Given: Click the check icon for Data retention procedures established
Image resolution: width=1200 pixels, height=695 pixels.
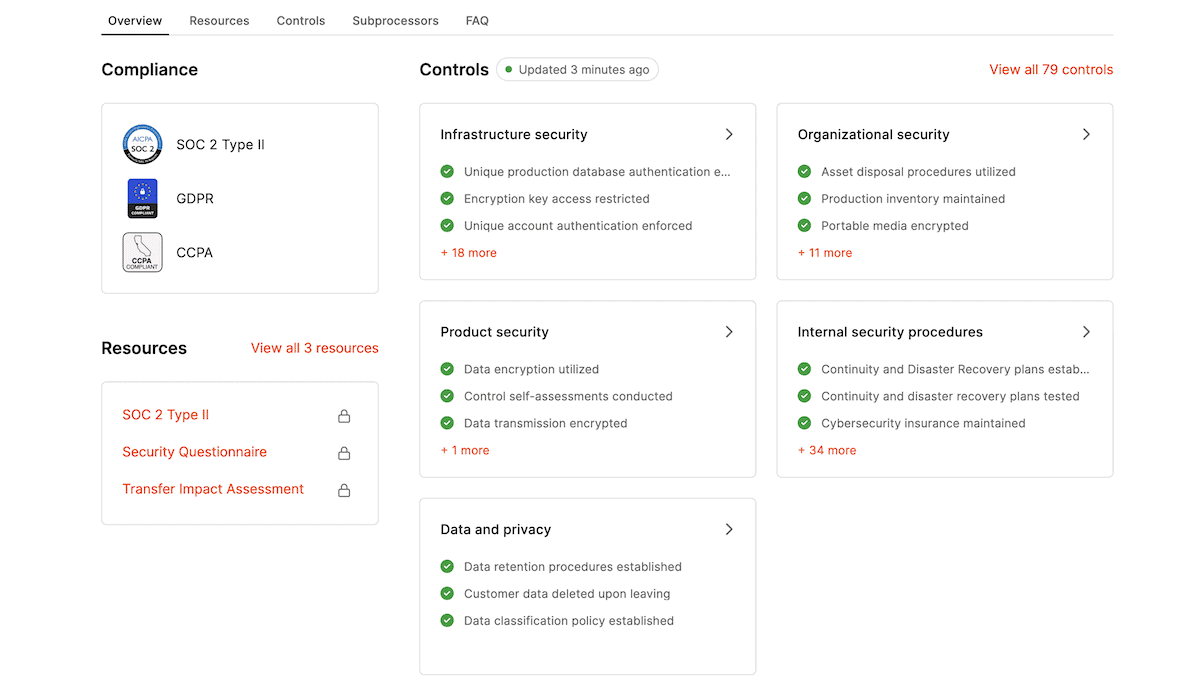Looking at the screenshot, I should (x=447, y=566).
